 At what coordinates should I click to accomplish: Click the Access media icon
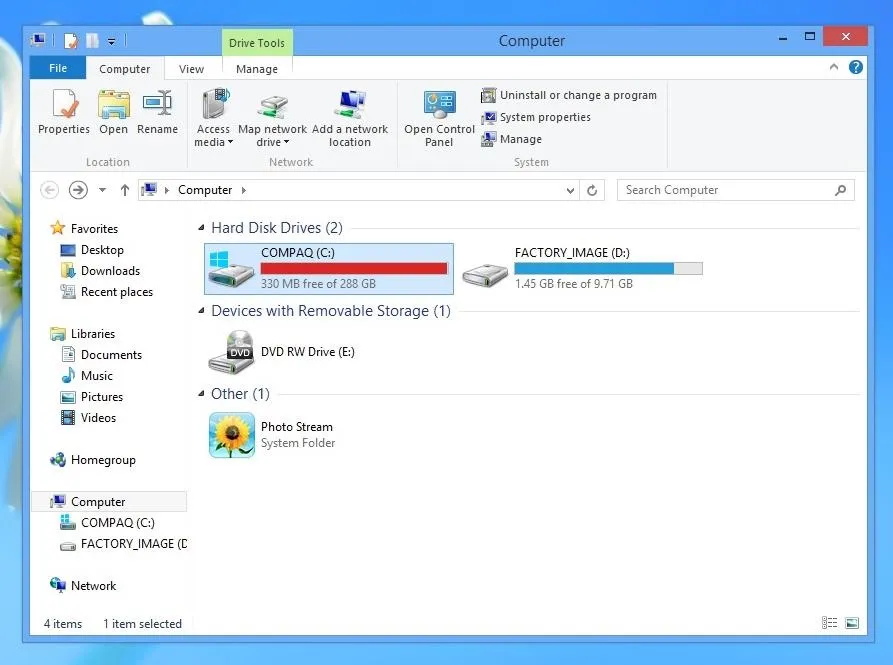point(216,104)
